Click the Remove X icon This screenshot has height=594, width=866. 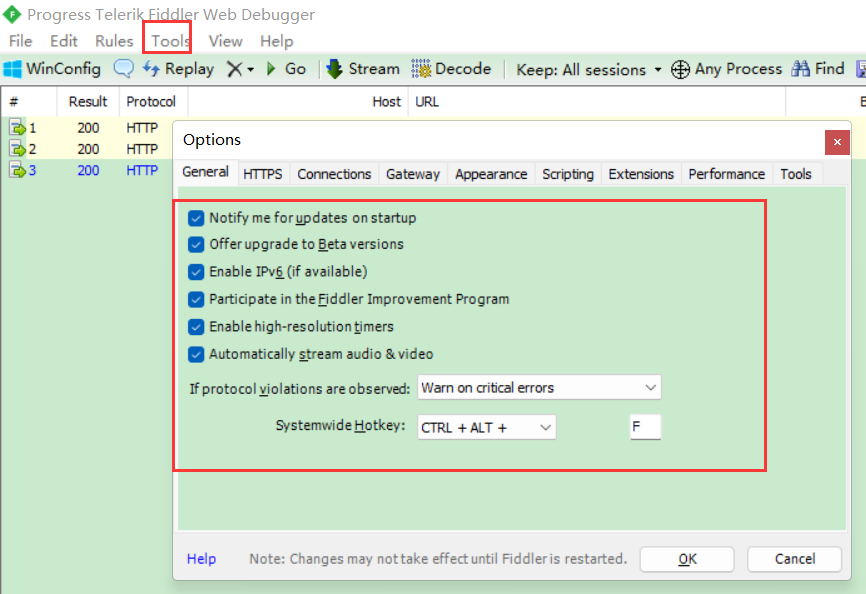pos(235,69)
